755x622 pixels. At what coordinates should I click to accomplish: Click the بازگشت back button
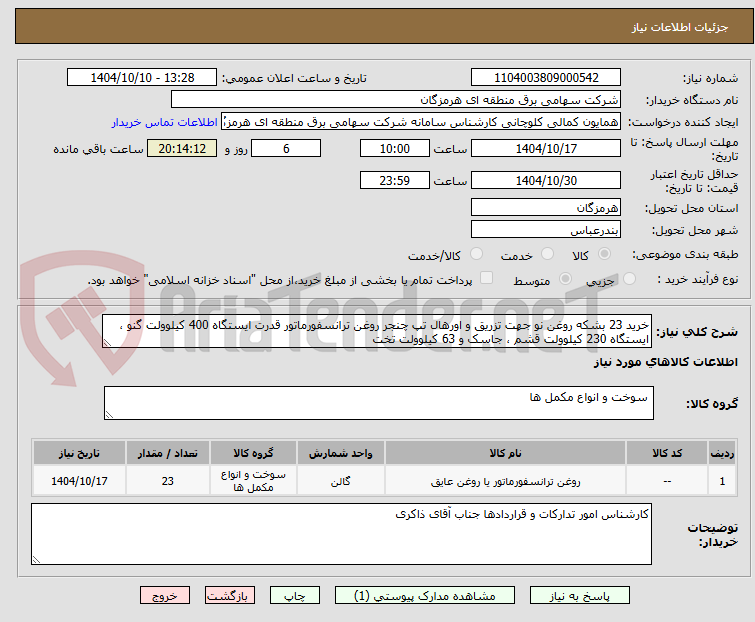point(229,596)
